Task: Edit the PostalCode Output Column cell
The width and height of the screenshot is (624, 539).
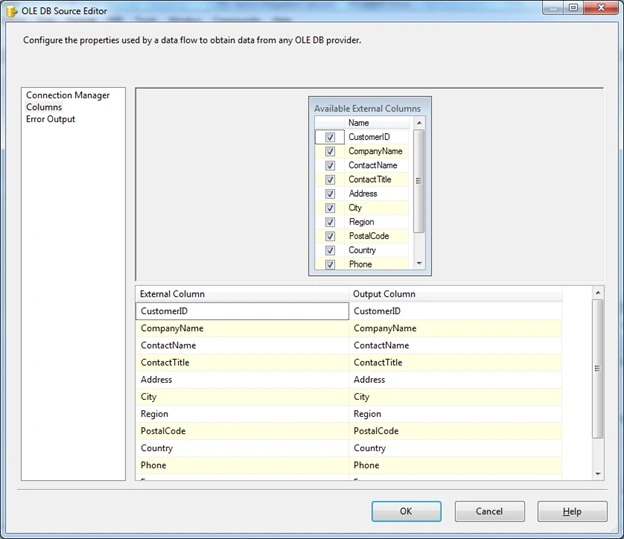Action: [455, 431]
